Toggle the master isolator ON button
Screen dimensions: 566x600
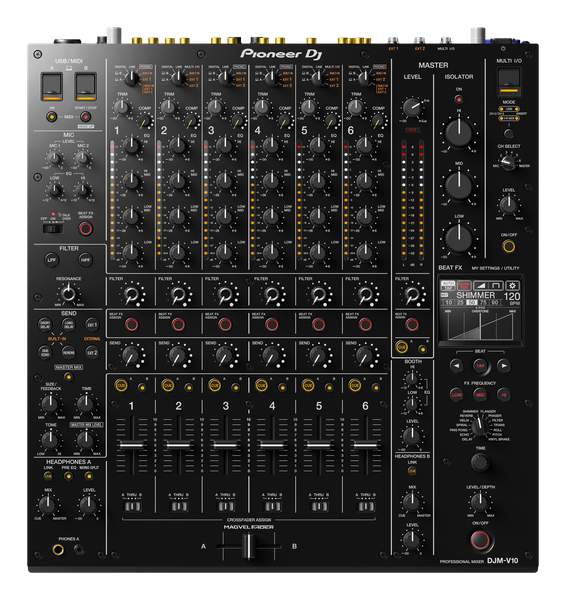459,99
